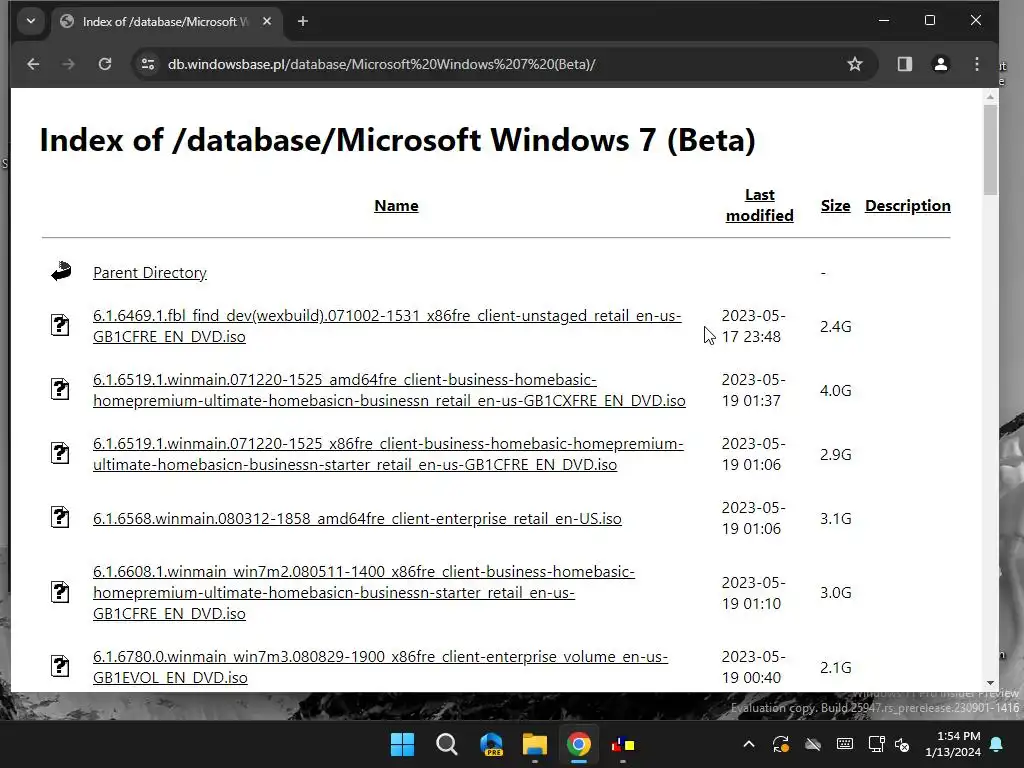Viewport: 1024px width, 768px height.
Task: Open the colored blocks app on taskbar
Action: click(623, 744)
